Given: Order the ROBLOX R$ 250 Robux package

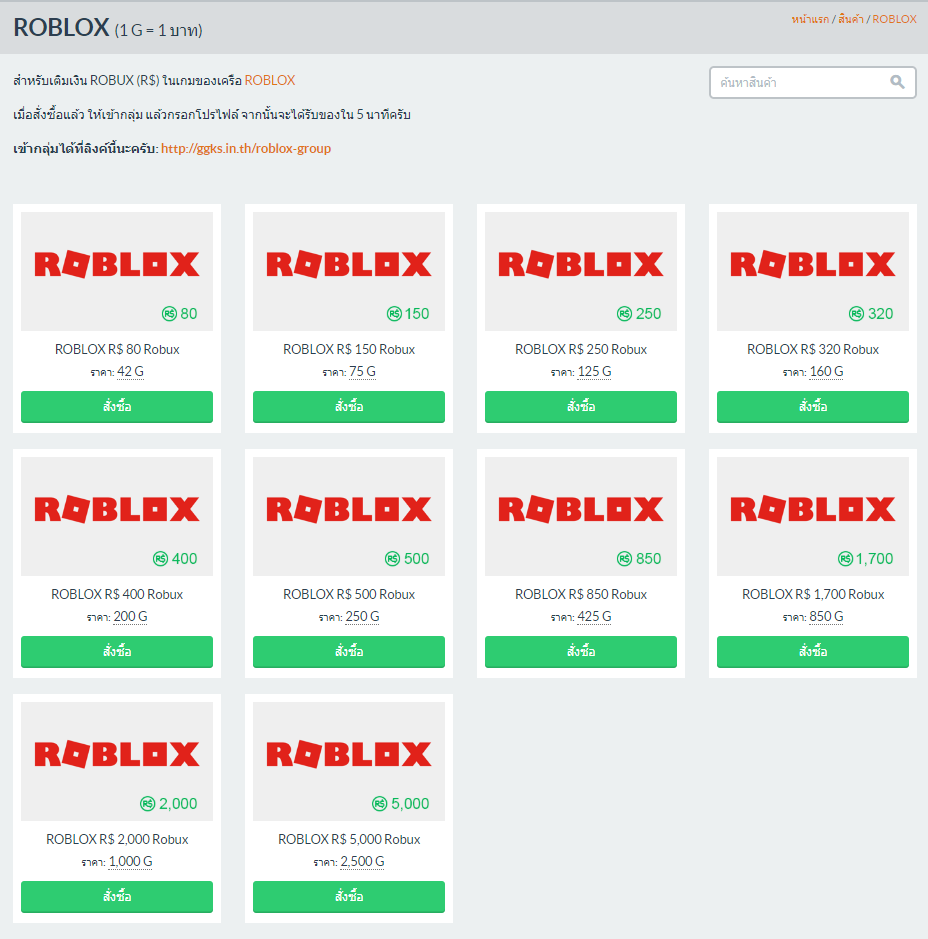Looking at the screenshot, I should pyautogui.click(x=581, y=407).
